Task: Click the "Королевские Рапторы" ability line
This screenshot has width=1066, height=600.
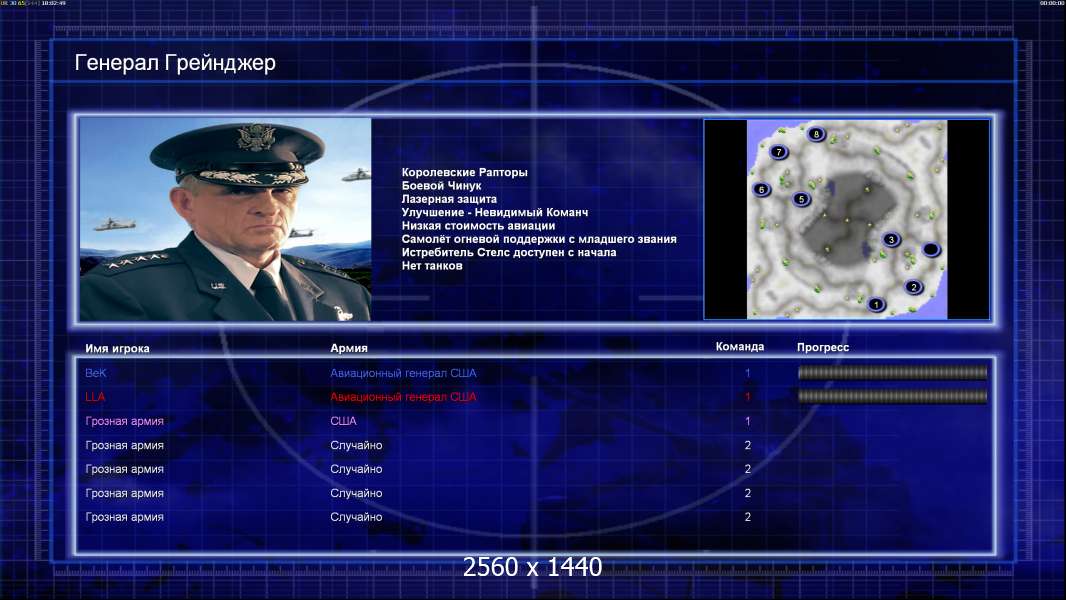Action: [464, 172]
